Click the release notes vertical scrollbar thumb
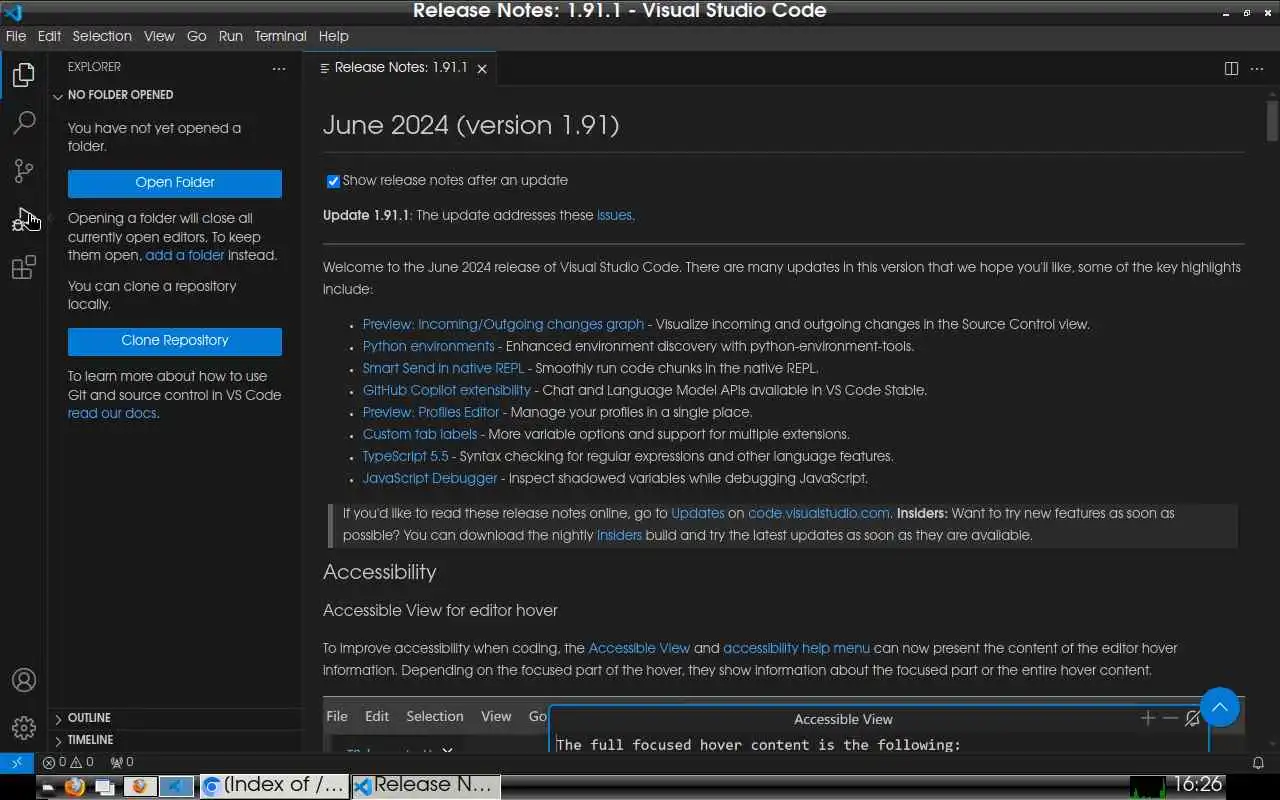Screen dimensions: 1280x800 point(1273,121)
